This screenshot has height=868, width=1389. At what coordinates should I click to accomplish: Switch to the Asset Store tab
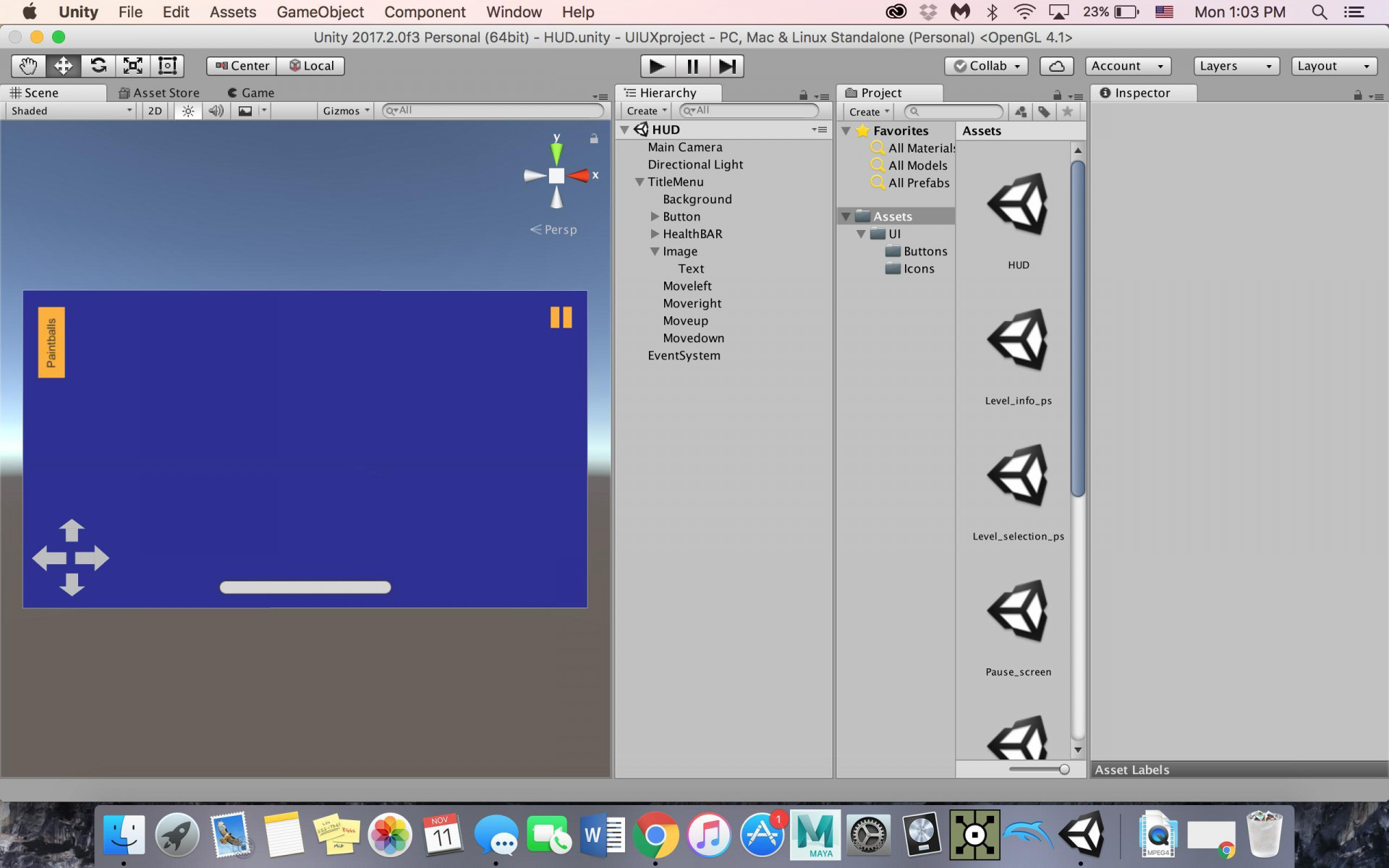(159, 93)
